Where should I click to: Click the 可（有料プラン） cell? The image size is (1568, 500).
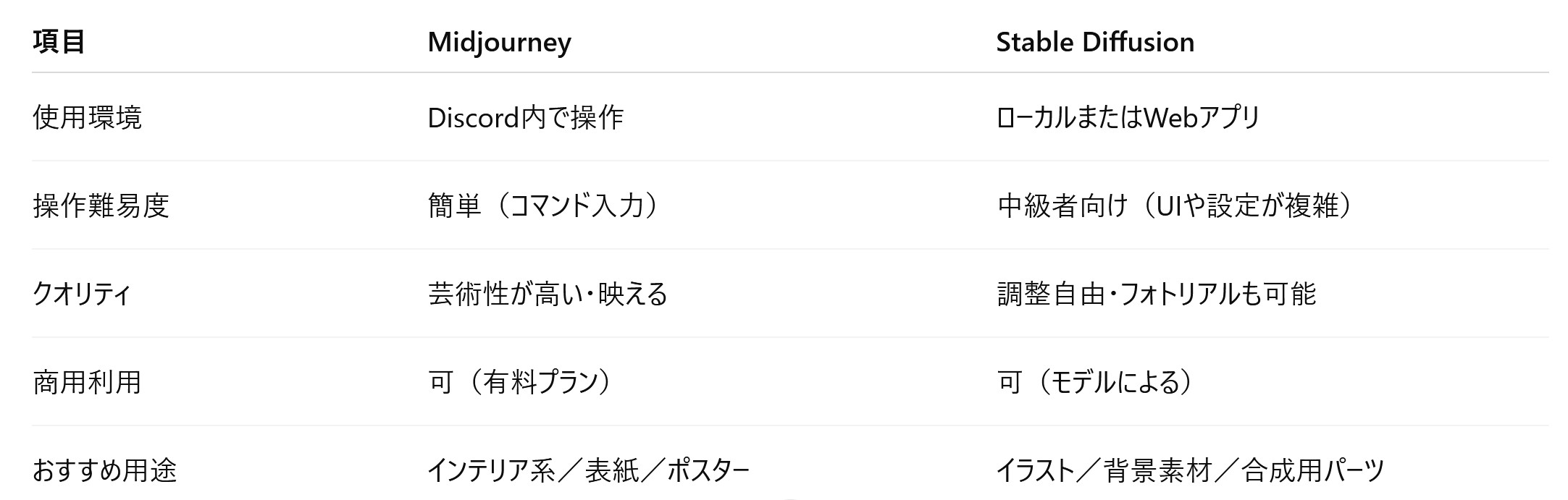point(520,383)
